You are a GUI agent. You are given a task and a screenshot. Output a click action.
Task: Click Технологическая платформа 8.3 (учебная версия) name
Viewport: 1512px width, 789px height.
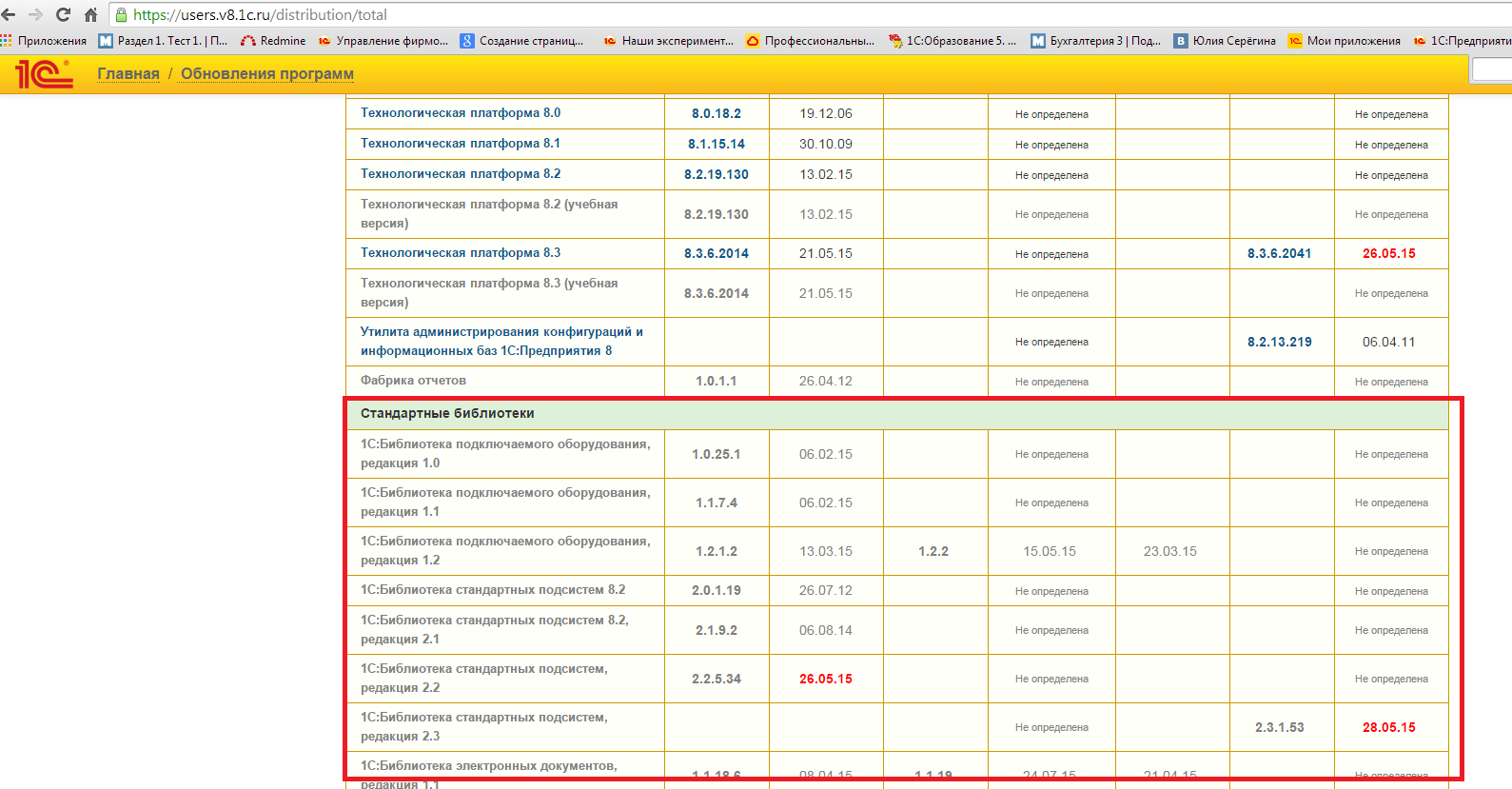[489, 293]
